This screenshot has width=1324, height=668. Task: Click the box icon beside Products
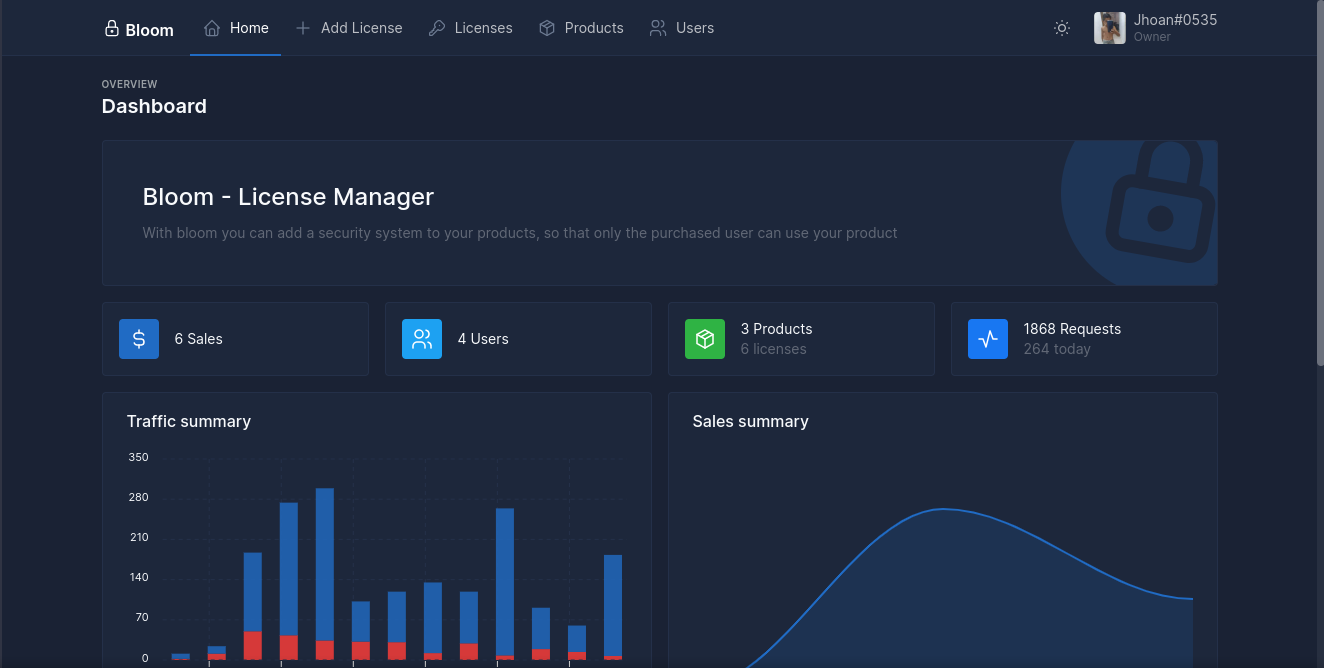[546, 28]
